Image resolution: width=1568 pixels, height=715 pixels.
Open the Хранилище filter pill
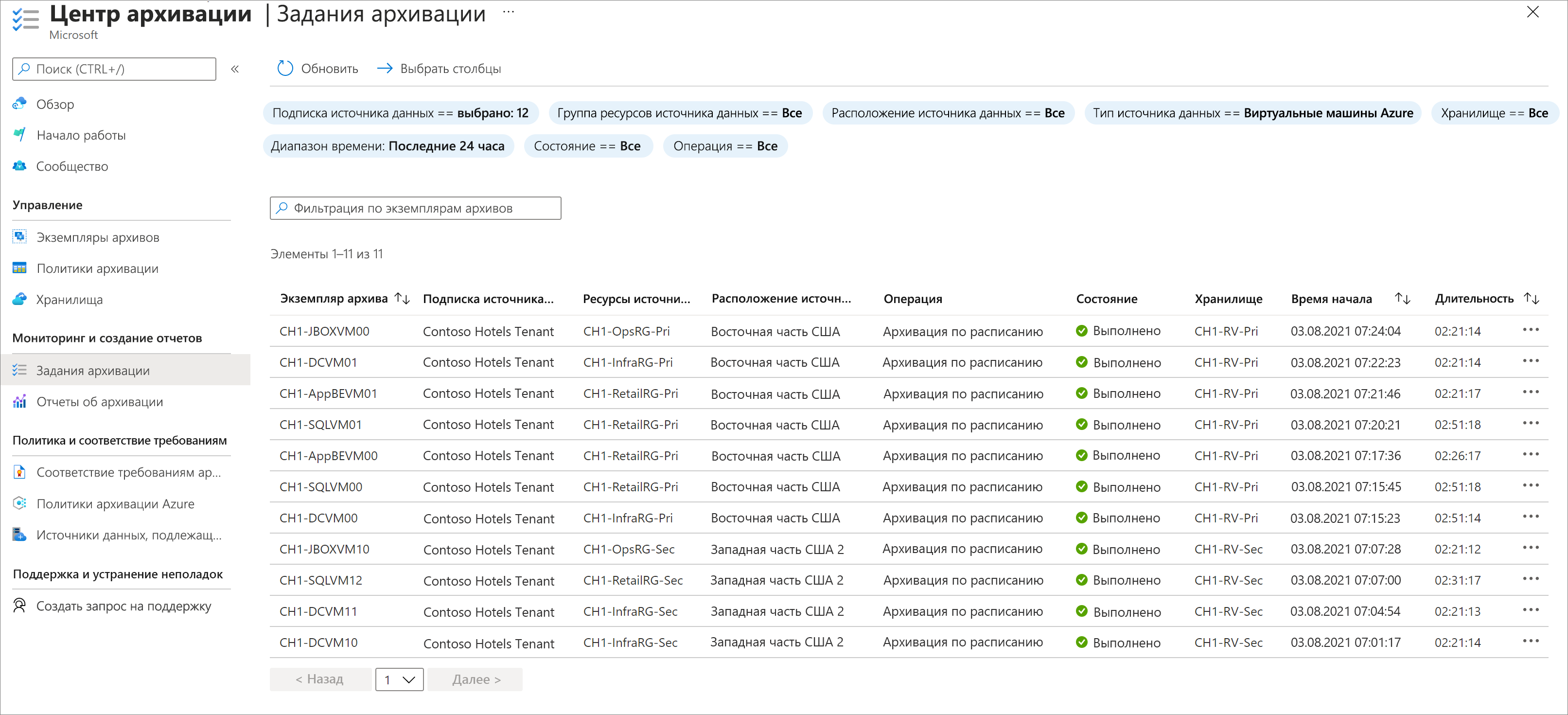tap(1495, 113)
